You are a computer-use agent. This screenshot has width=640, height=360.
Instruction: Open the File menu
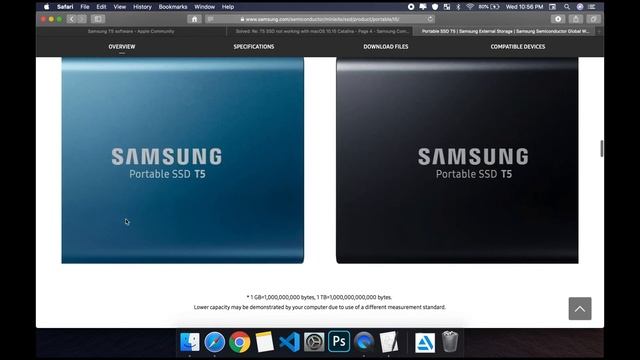click(85, 7)
